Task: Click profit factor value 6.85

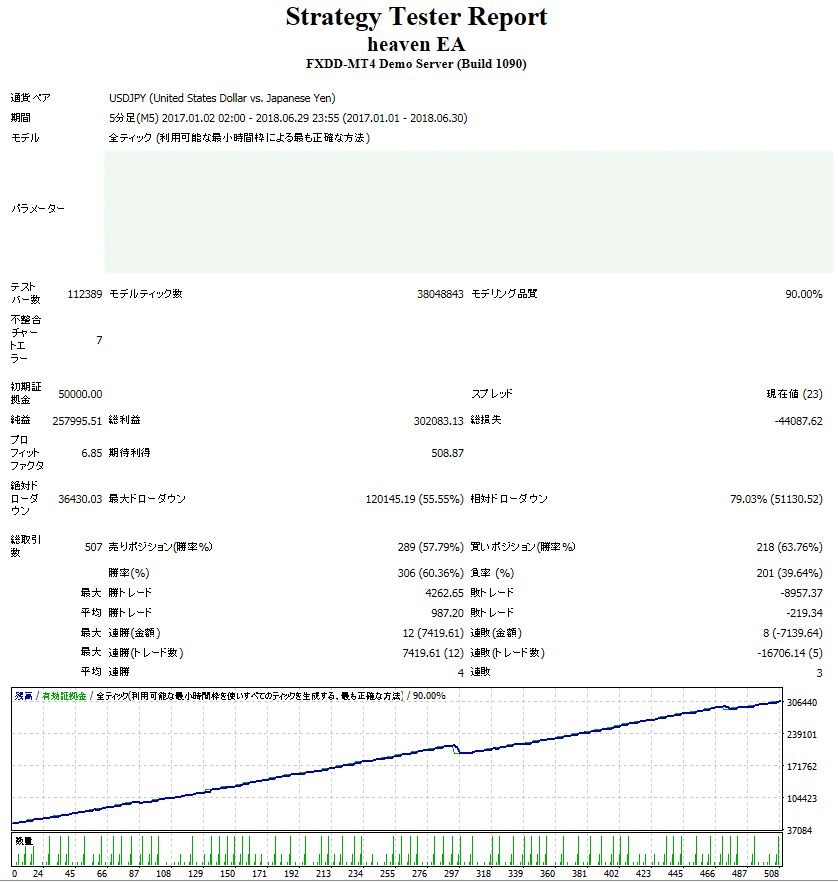Action: pyautogui.click(x=92, y=453)
